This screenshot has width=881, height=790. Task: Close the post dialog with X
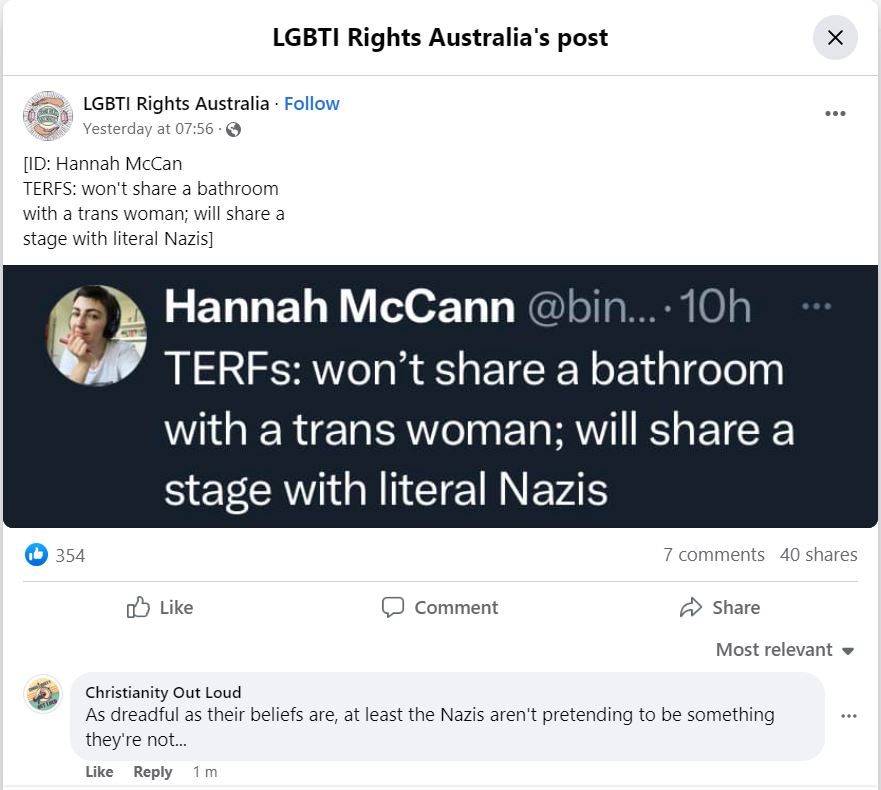coord(835,38)
